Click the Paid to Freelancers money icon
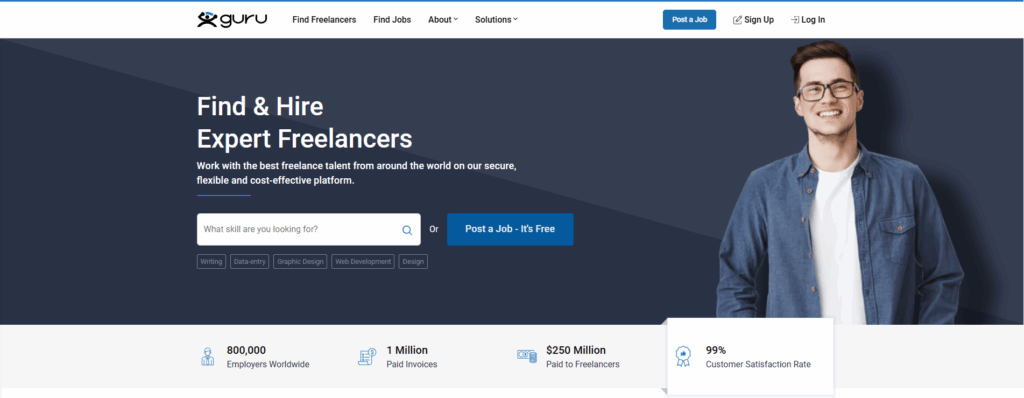The height and width of the screenshot is (398, 1024). click(527, 356)
